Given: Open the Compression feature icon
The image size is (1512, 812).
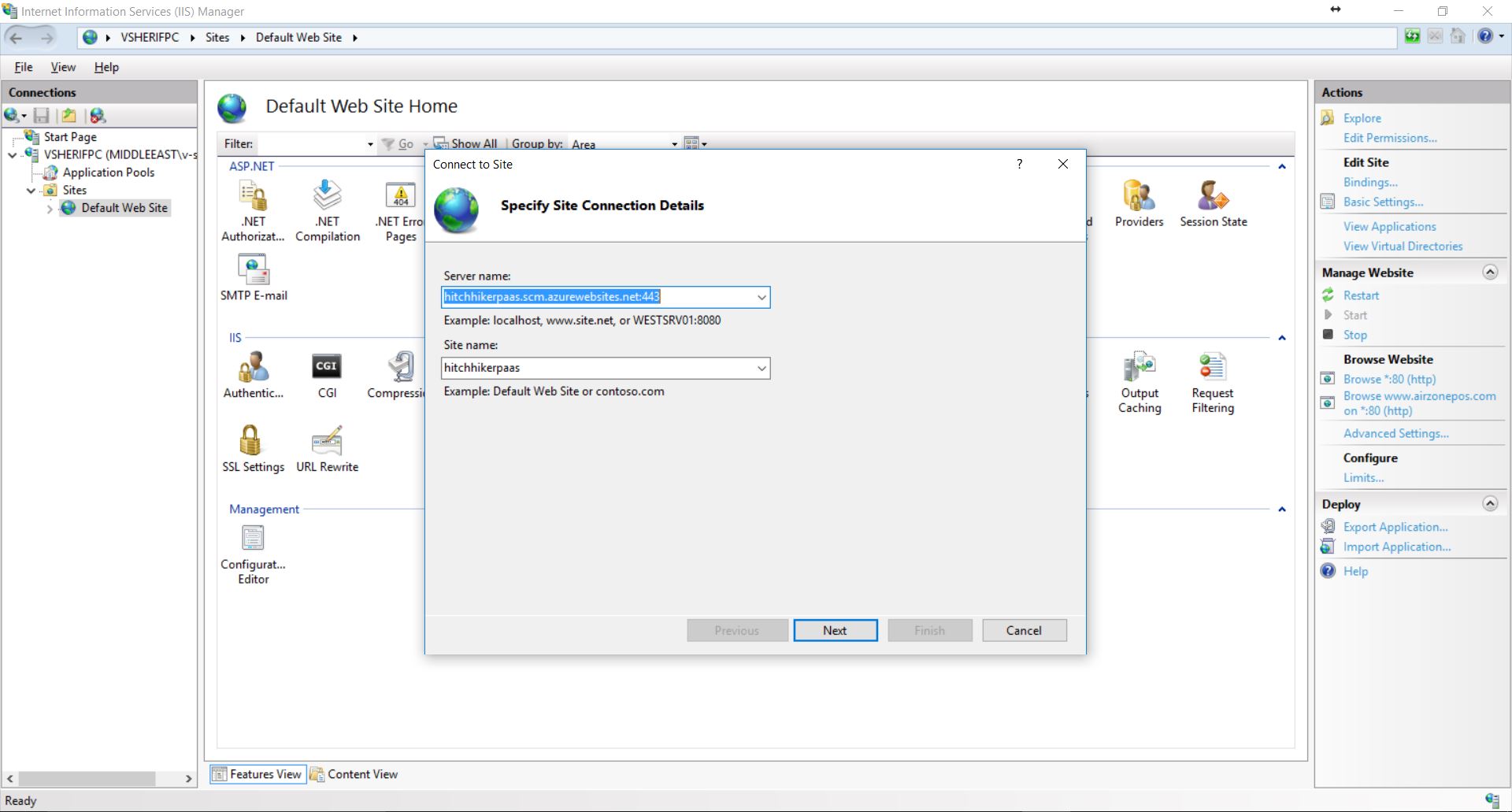Looking at the screenshot, I should click(x=400, y=368).
